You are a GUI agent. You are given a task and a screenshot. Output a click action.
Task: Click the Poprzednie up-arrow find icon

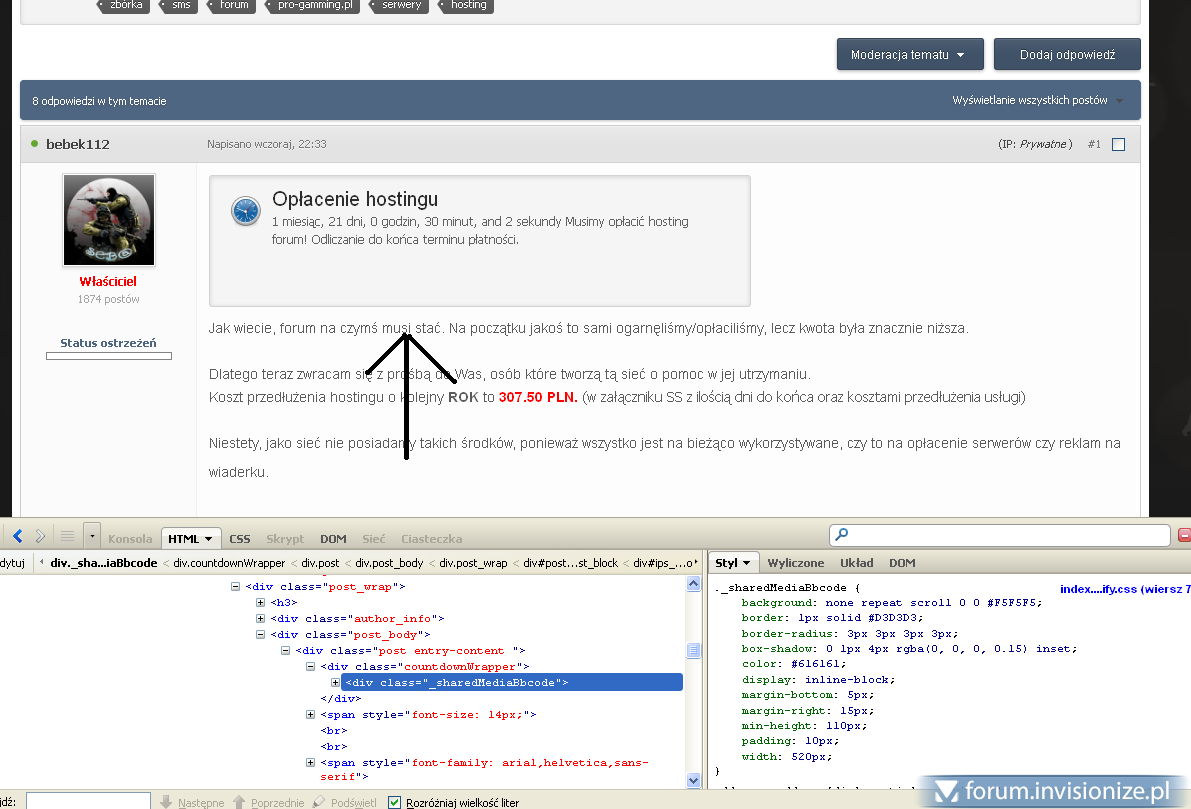coord(239,802)
